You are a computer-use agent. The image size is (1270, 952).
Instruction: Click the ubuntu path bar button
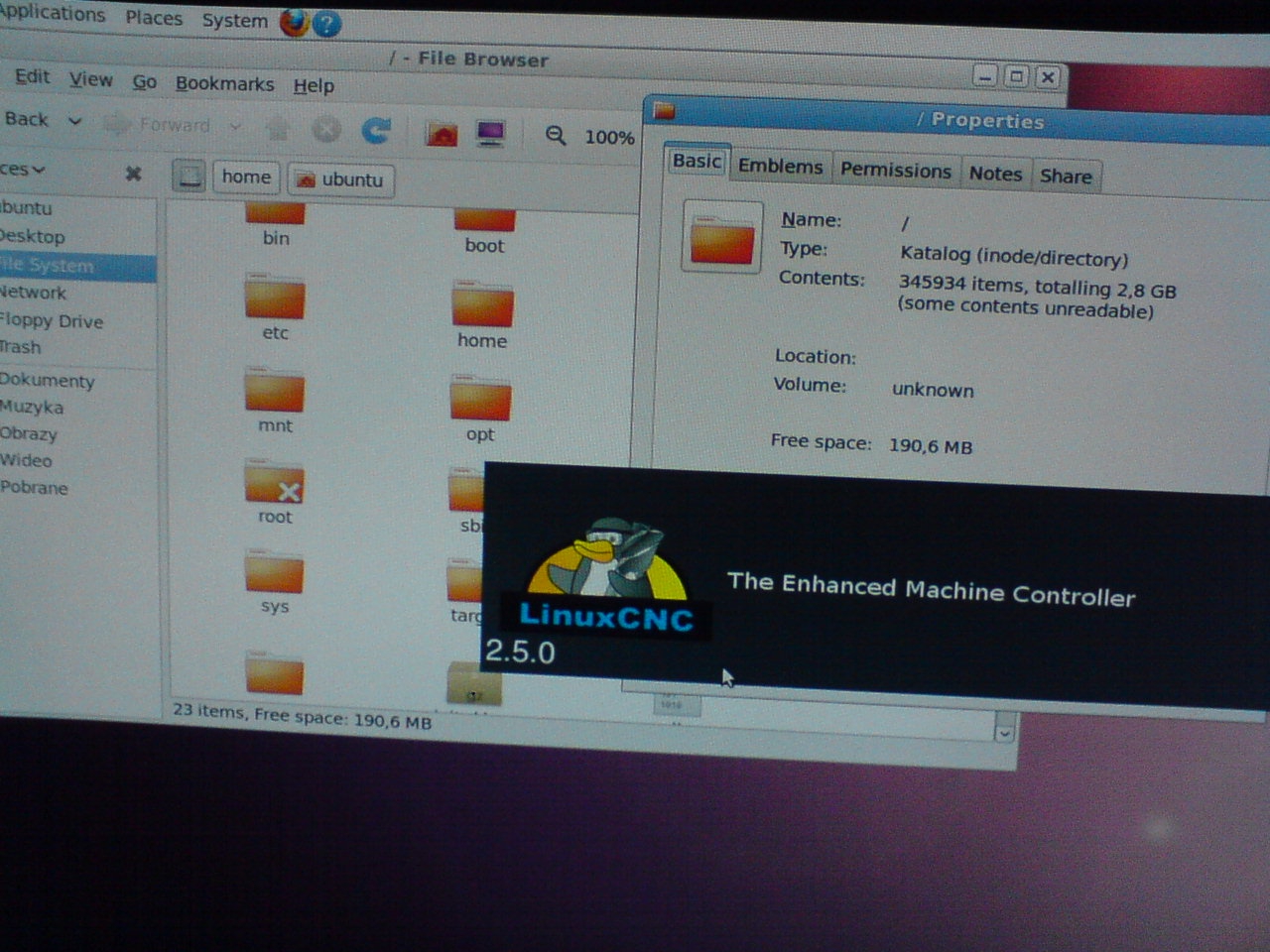(340, 179)
